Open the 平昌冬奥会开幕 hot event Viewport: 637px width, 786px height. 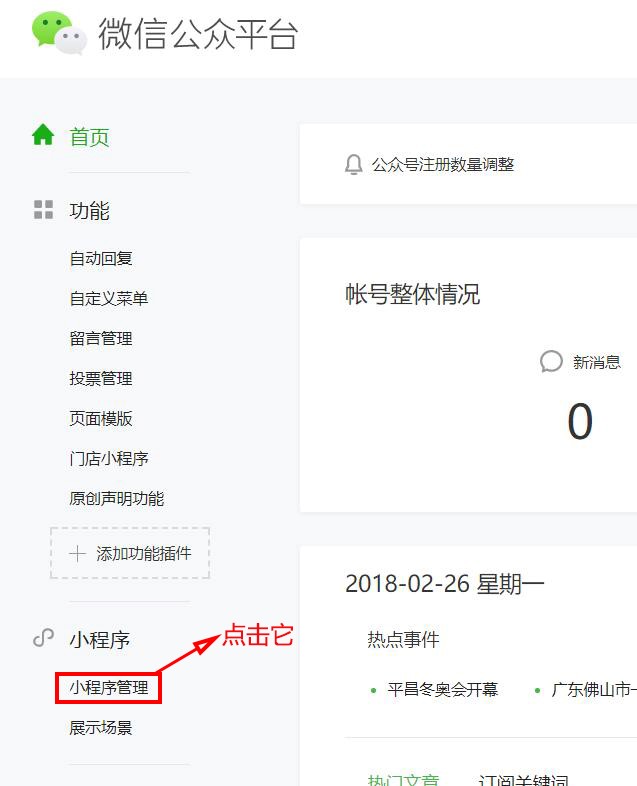click(443, 690)
